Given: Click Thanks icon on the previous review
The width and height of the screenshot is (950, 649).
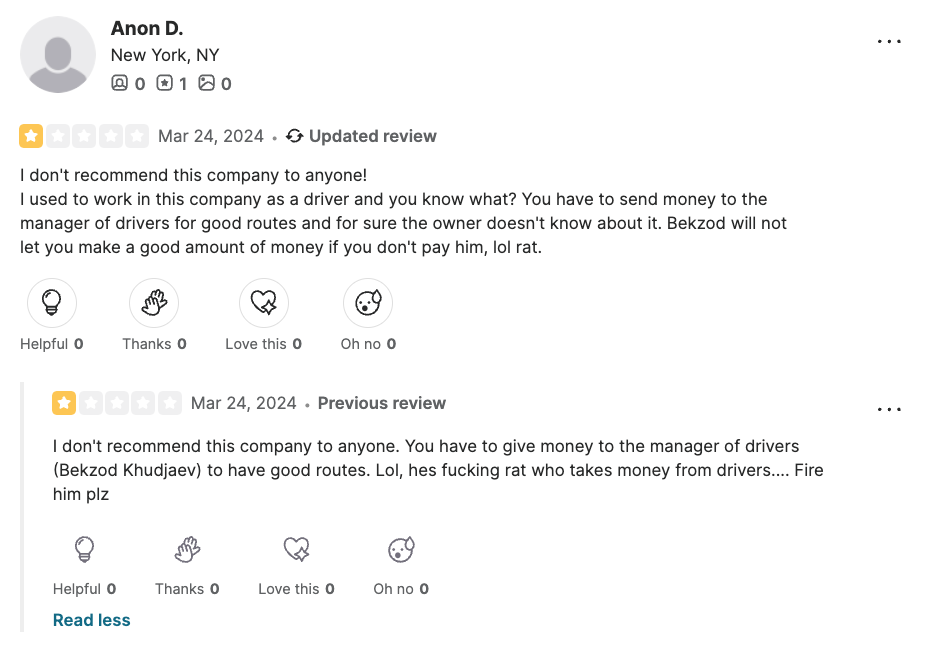Looking at the screenshot, I should pyautogui.click(x=187, y=549).
